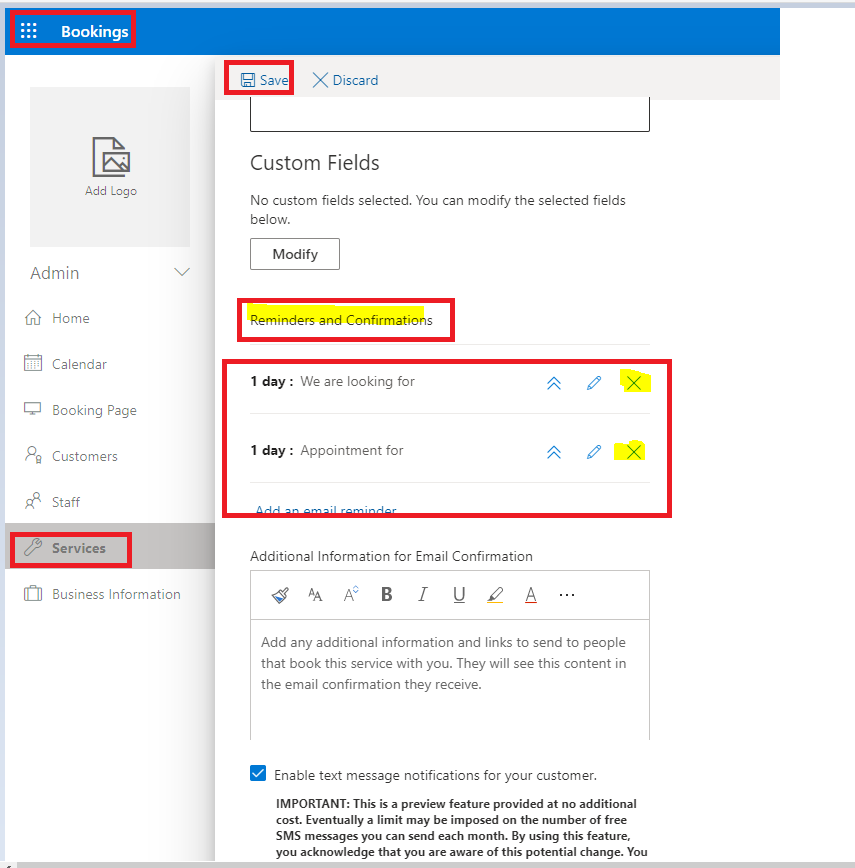Discard the service changes
This screenshot has height=868, width=855.
tap(345, 80)
